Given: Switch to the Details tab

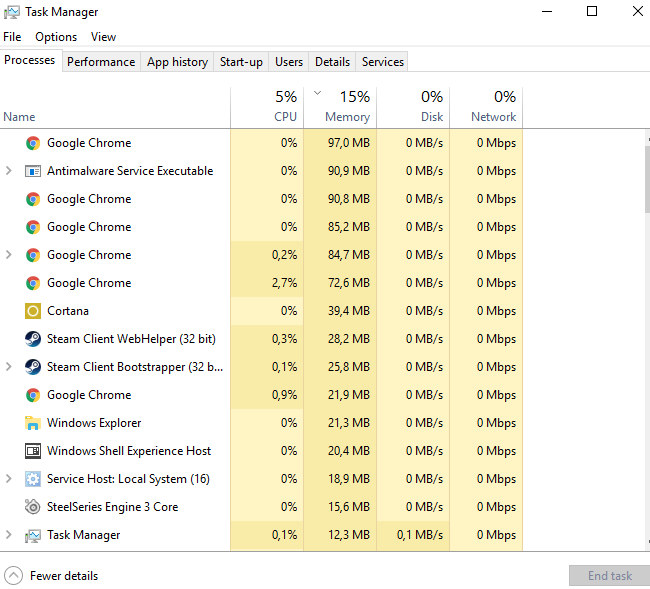Looking at the screenshot, I should 332,62.
